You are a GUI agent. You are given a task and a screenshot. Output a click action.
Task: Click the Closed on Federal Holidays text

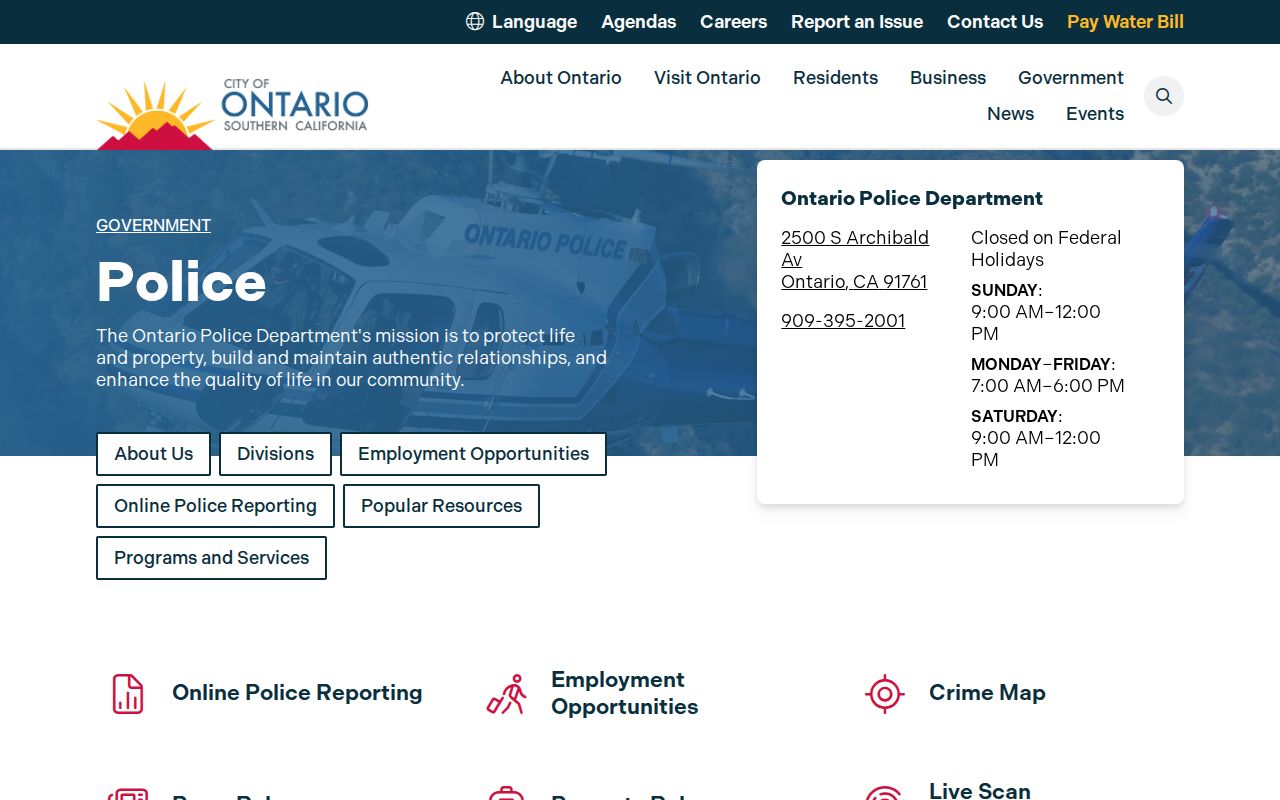pyautogui.click(x=1046, y=249)
